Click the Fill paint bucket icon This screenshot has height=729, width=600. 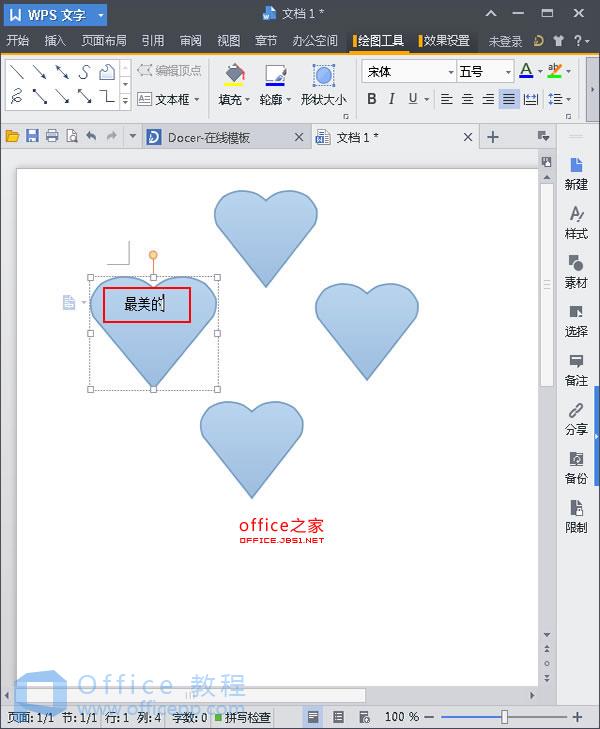click(x=234, y=75)
